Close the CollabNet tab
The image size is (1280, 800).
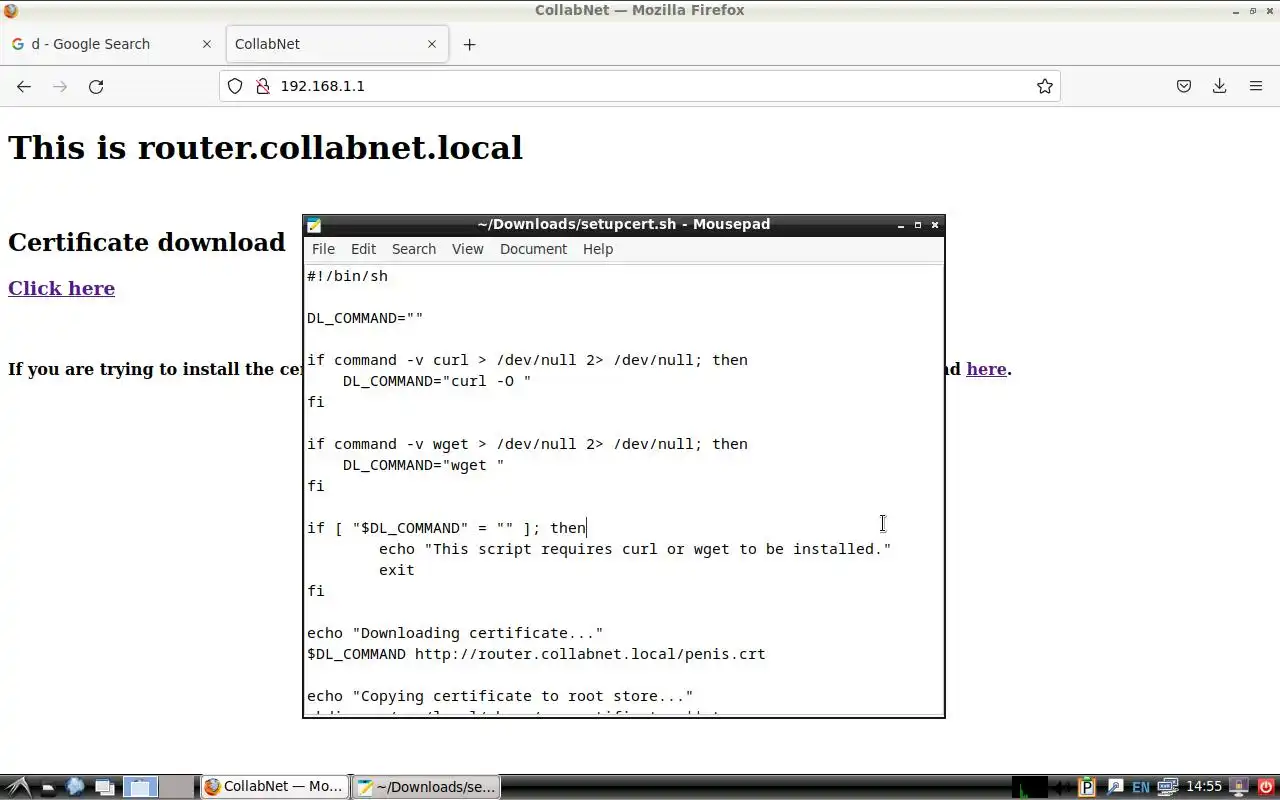pos(432,44)
